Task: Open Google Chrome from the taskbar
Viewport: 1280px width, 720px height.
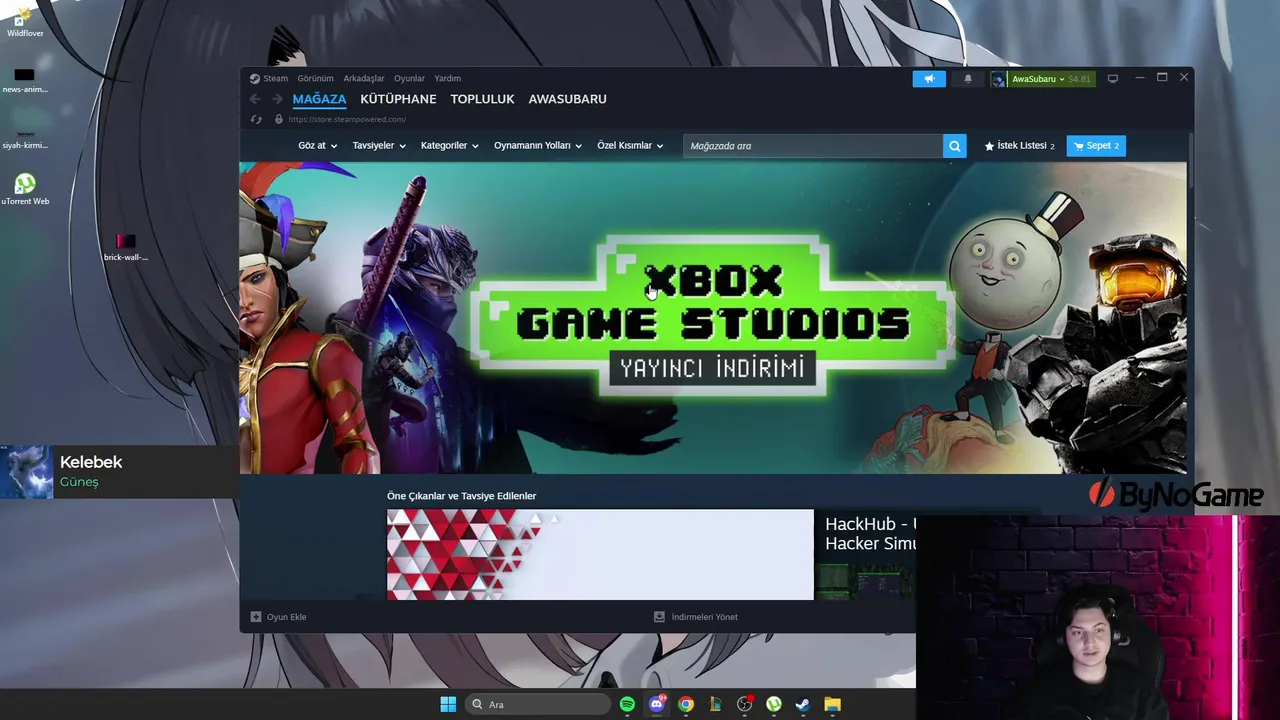Action: [x=686, y=704]
